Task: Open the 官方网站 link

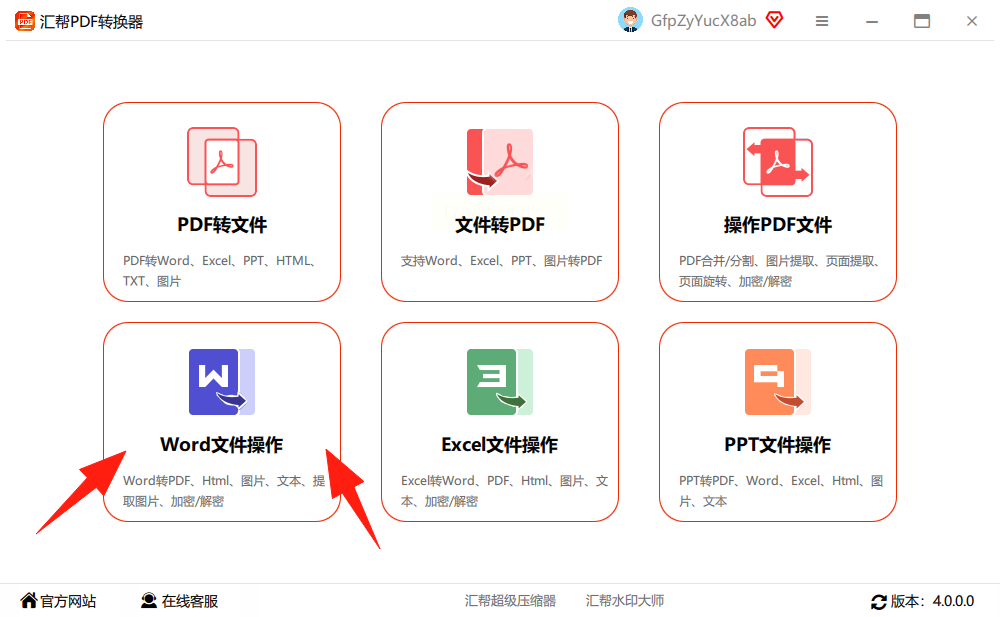Action: point(68,601)
